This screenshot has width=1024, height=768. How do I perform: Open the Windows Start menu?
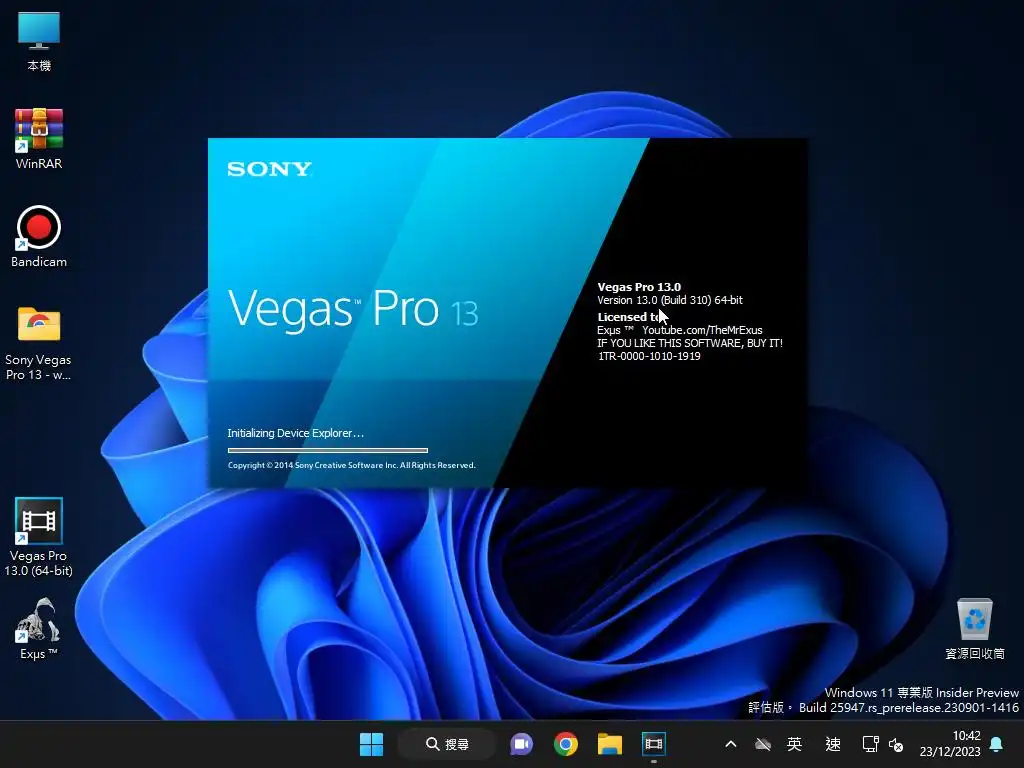(x=372, y=744)
